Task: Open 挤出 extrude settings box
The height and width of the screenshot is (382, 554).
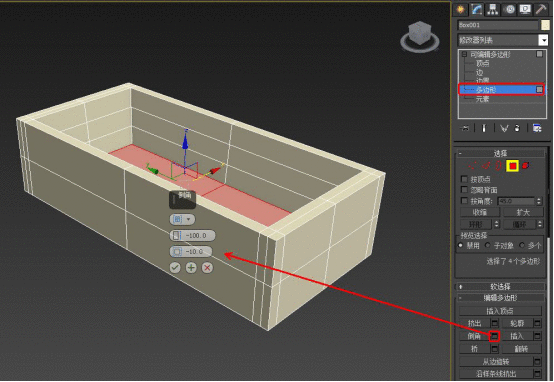Action: pyautogui.click(x=495, y=323)
